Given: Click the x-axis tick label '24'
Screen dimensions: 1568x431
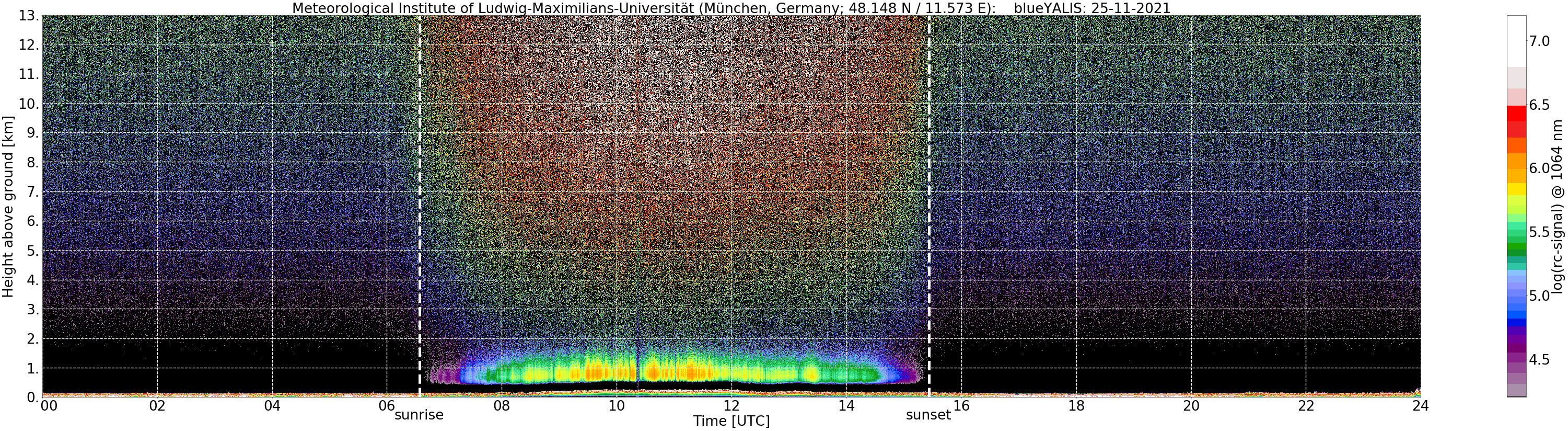Looking at the screenshot, I should click(x=1420, y=405).
